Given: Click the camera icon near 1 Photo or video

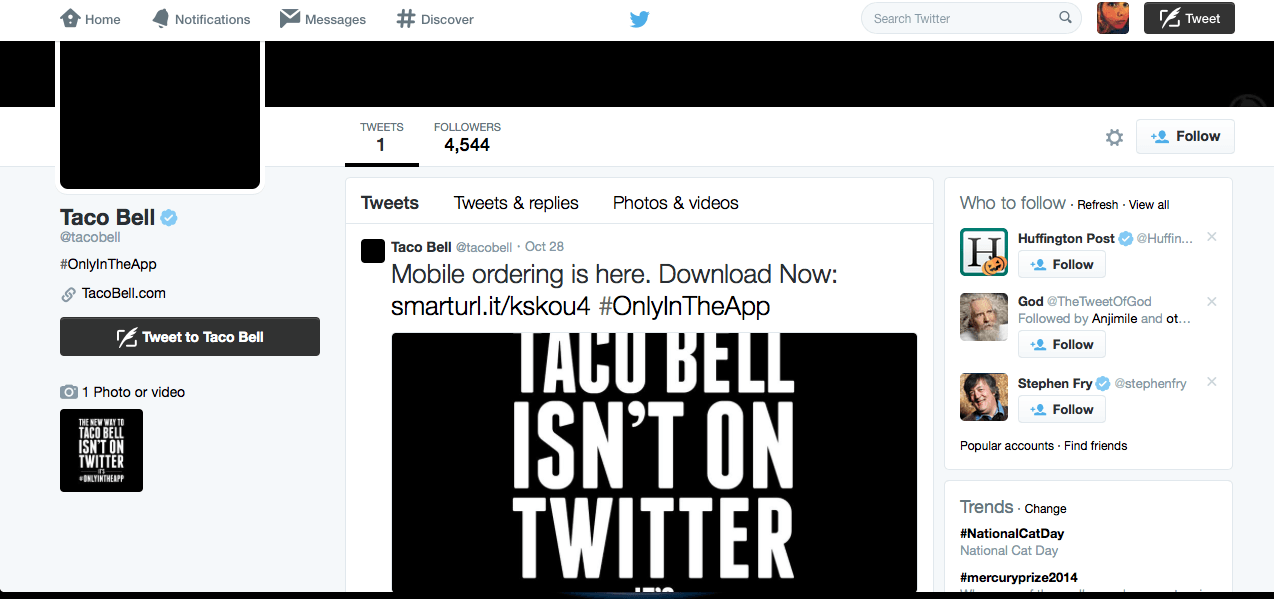Looking at the screenshot, I should pyautogui.click(x=68, y=392).
